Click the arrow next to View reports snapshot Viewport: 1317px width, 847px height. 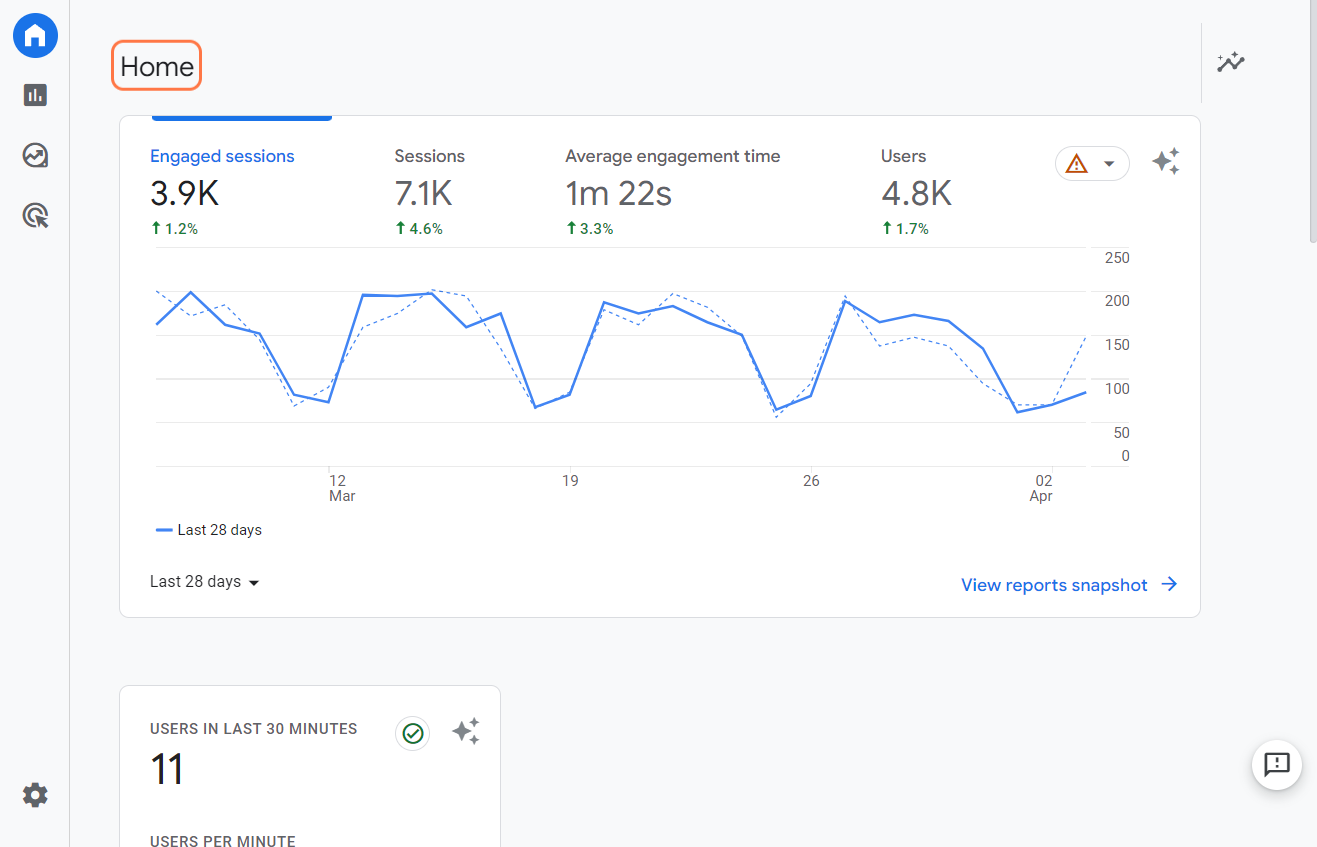coord(1169,585)
